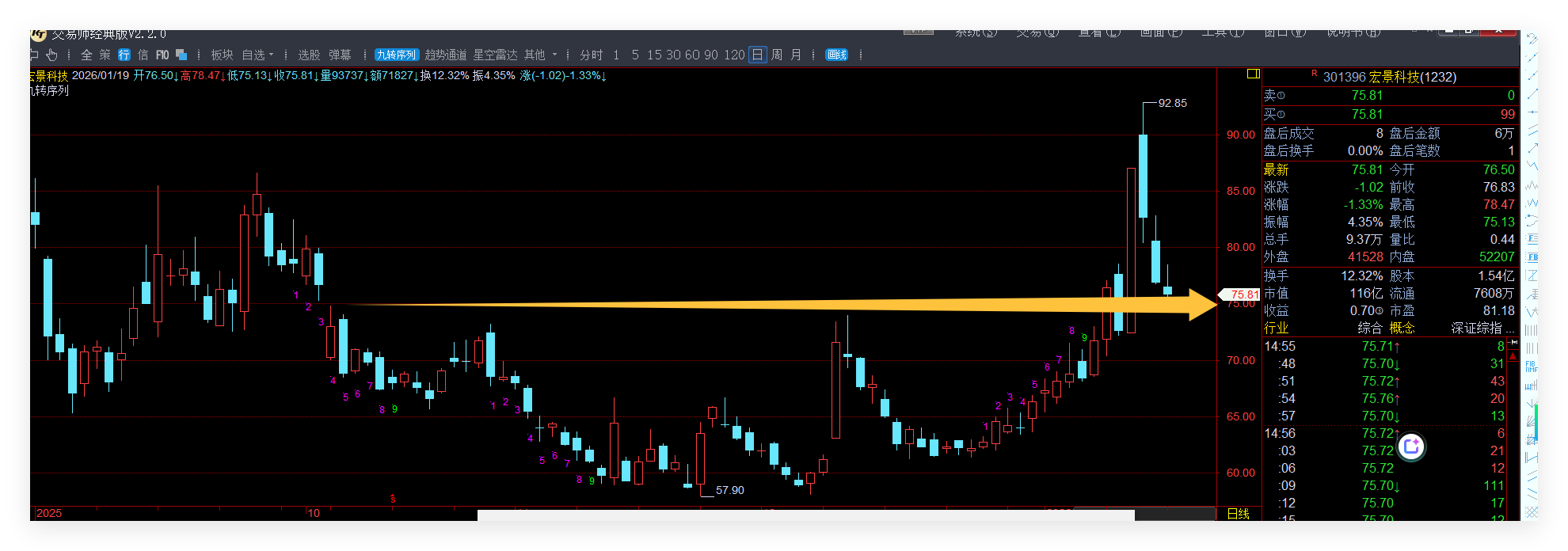This screenshot has height=551, width=1568.
Task: Click the 内盘 52207 value
Action: (x=1497, y=256)
